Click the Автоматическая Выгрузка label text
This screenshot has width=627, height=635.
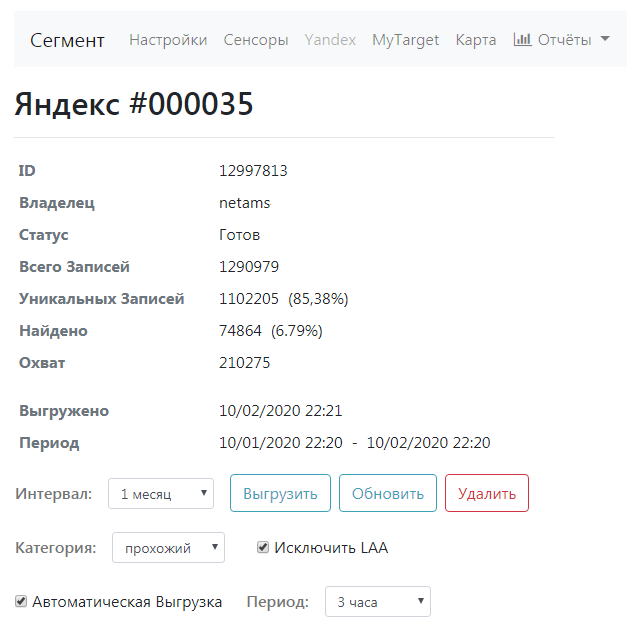point(127,602)
